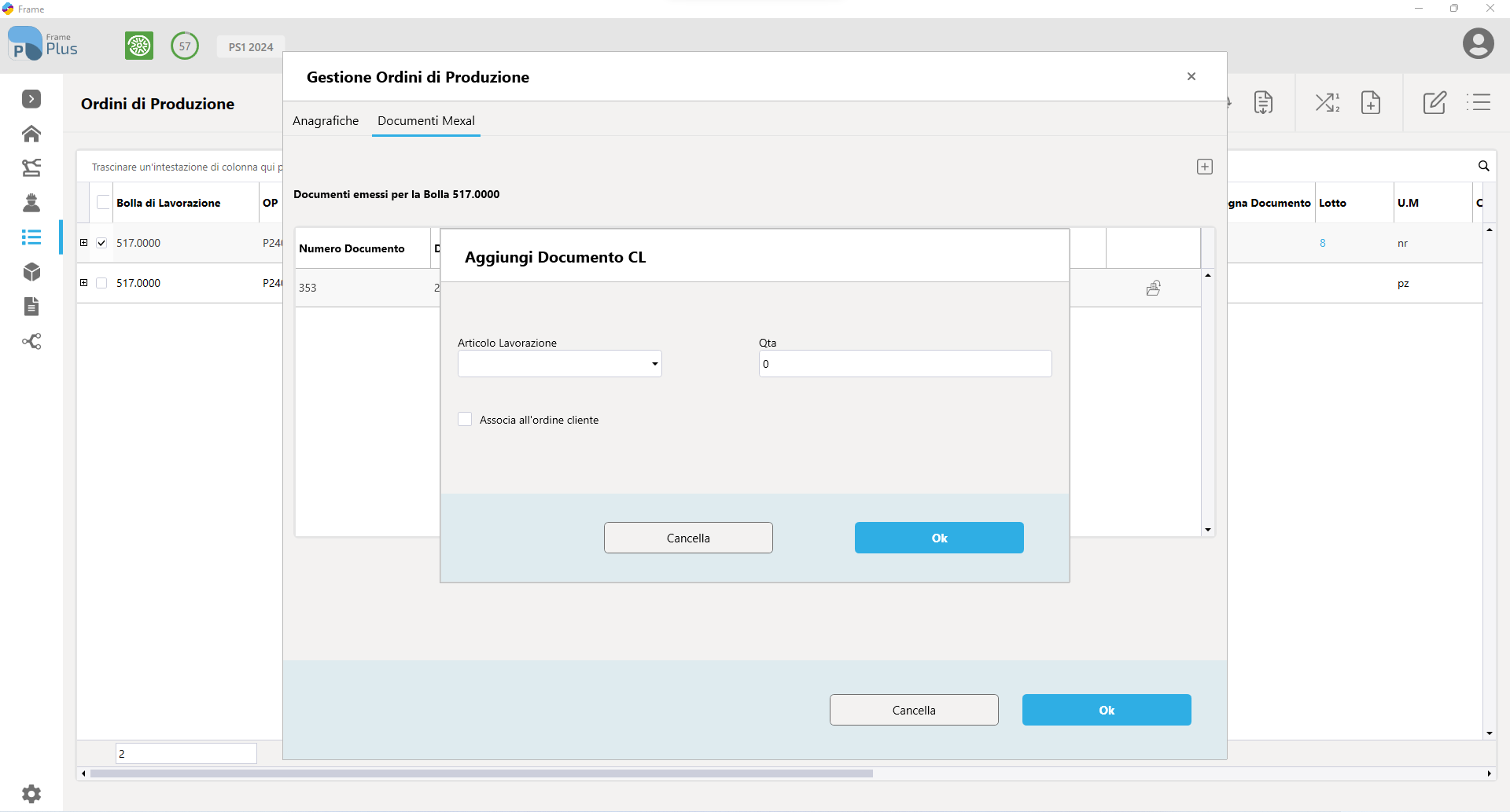Click the page number field showing 2
Viewport: 1510px width, 812px height.
pos(186,753)
